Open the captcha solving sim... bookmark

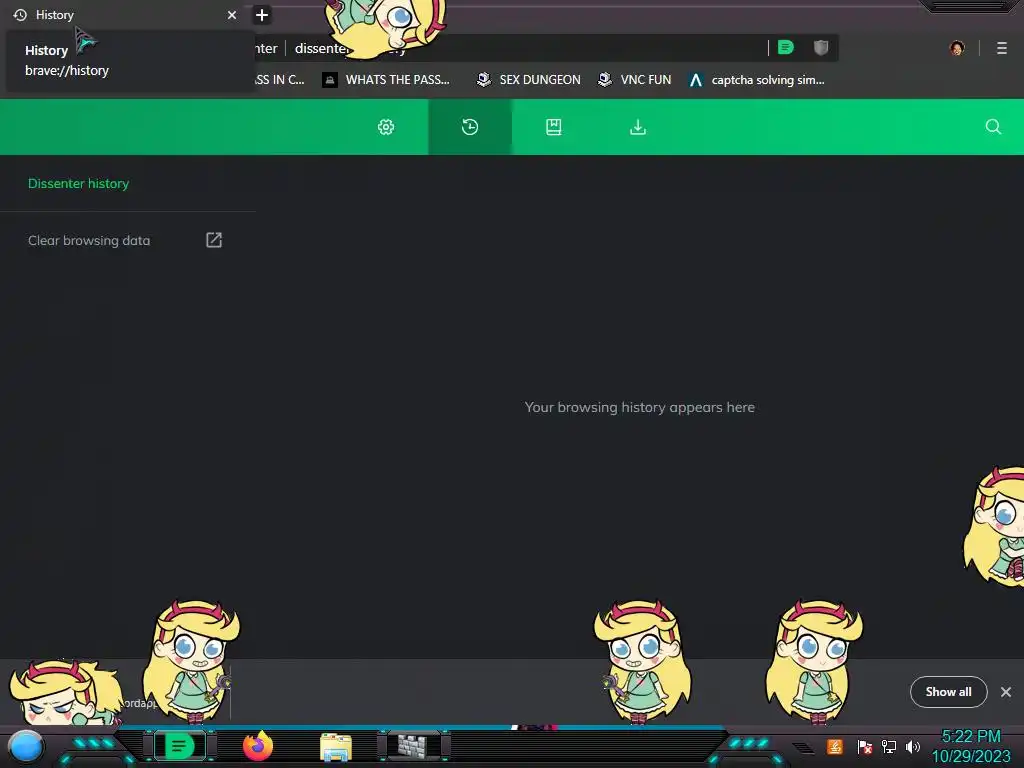[757, 80]
